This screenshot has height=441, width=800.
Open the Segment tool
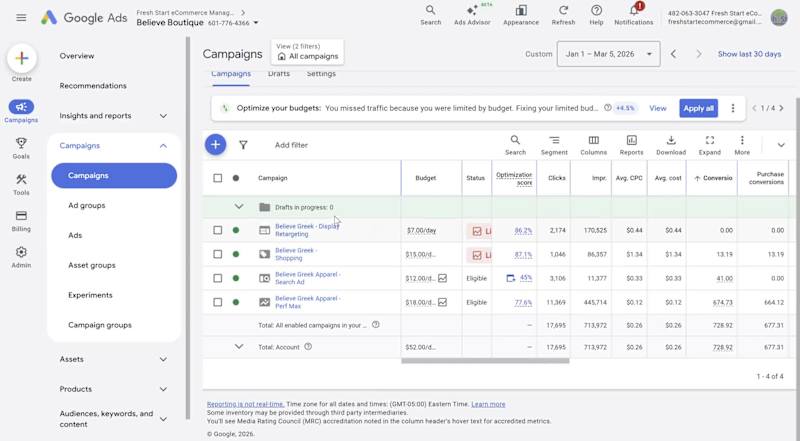point(554,145)
